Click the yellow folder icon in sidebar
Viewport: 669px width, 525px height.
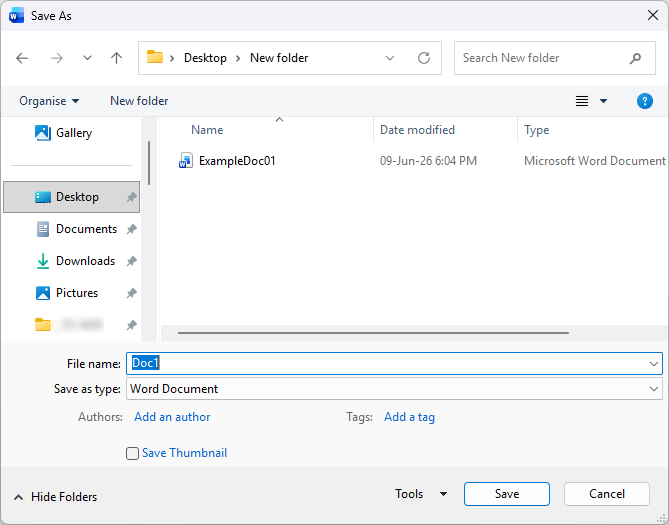pyautogui.click(x=43, y=325)
